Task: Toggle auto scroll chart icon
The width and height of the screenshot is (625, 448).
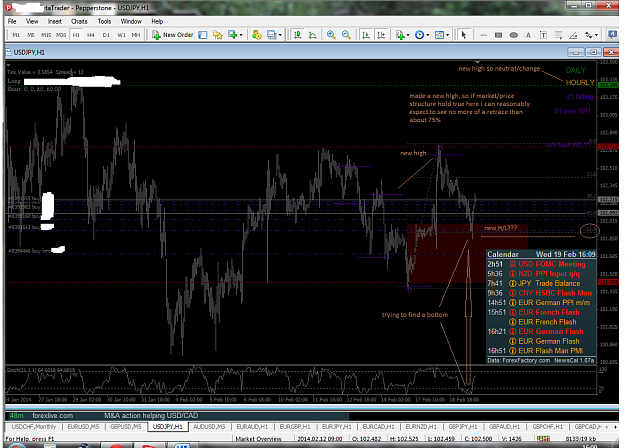Action: coord(366,35)
